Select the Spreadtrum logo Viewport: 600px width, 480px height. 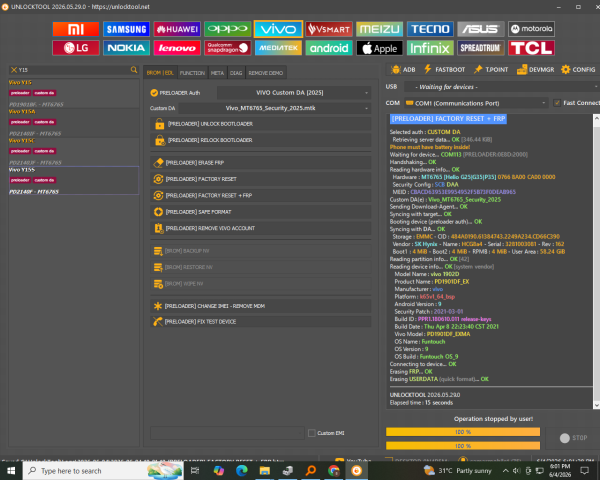coord(481,48)
